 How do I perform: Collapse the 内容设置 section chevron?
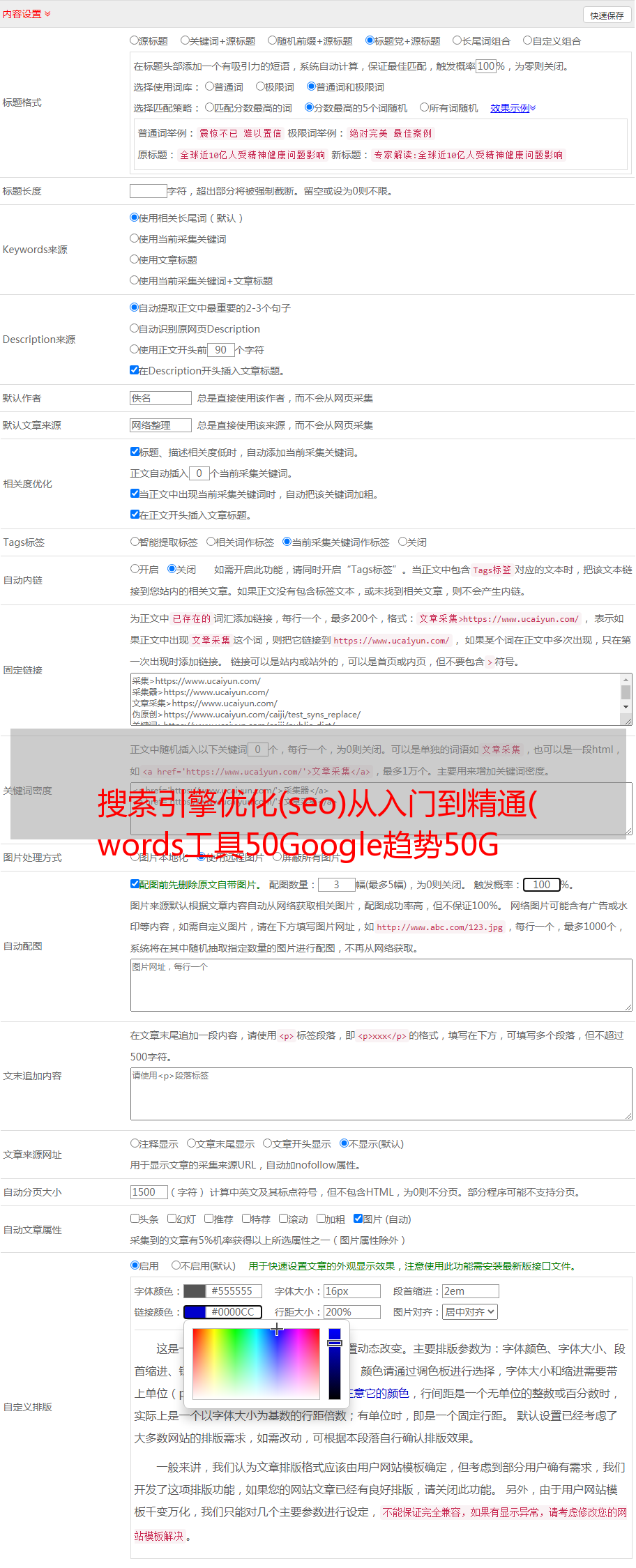click(47, 14)
